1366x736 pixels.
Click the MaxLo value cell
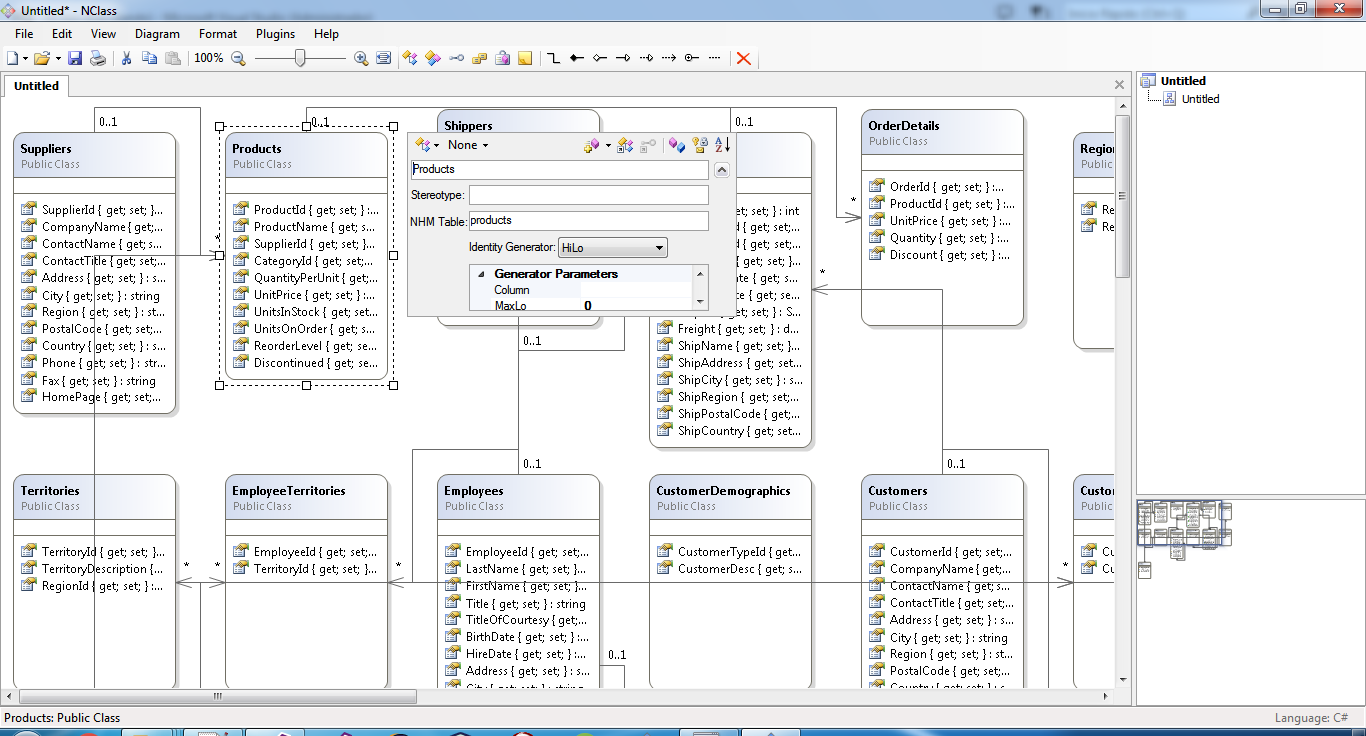(636, 305)
